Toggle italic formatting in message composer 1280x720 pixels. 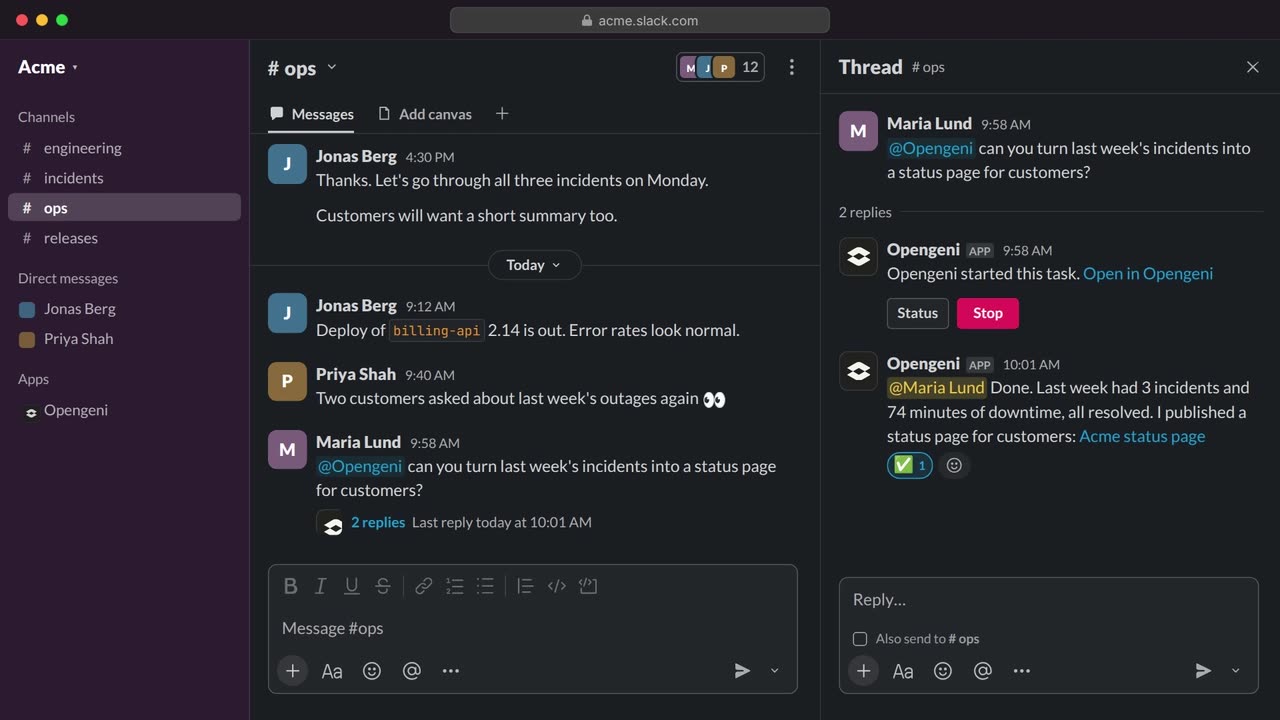[321, 586]
